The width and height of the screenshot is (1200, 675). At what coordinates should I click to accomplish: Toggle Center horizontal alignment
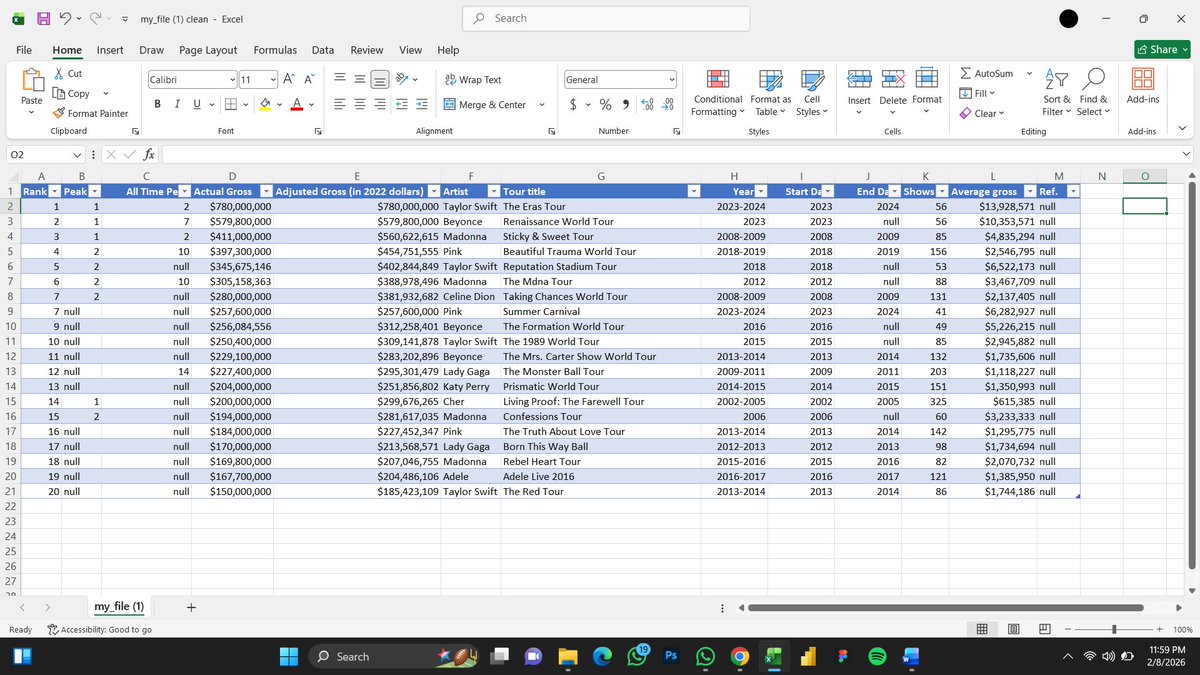point(359,104)
